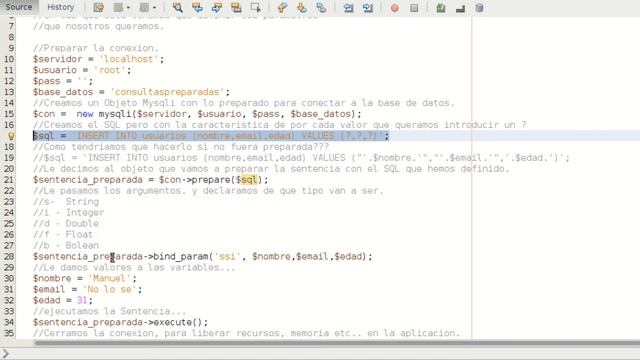The height and width of the screenshot is (360, 640).
Task: Click 'bind_param' on line 28
Action: (180, 256)
